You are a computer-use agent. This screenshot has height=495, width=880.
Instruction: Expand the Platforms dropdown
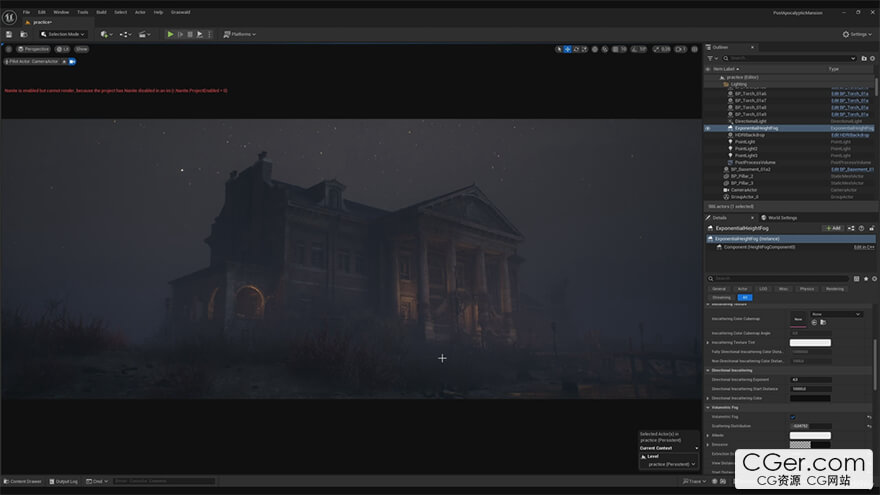tap(240, 34)
